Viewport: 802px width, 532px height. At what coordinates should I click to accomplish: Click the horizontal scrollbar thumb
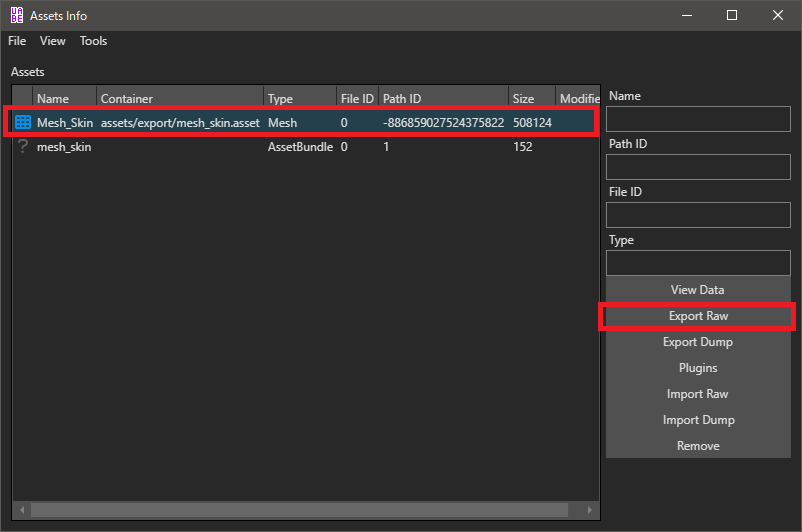[300, 510]
